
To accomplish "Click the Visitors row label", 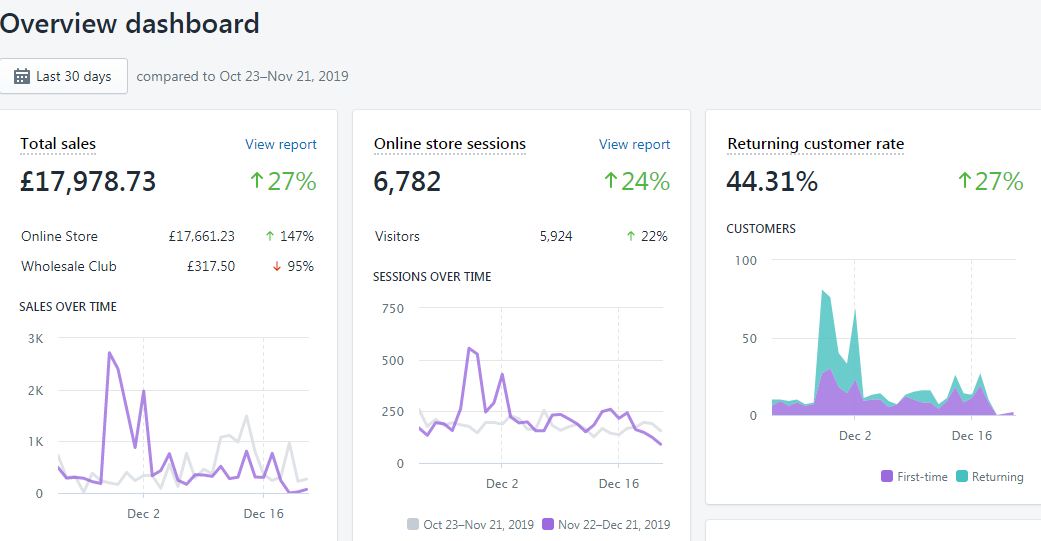I will pyautogui.click(x=397, y=236).
